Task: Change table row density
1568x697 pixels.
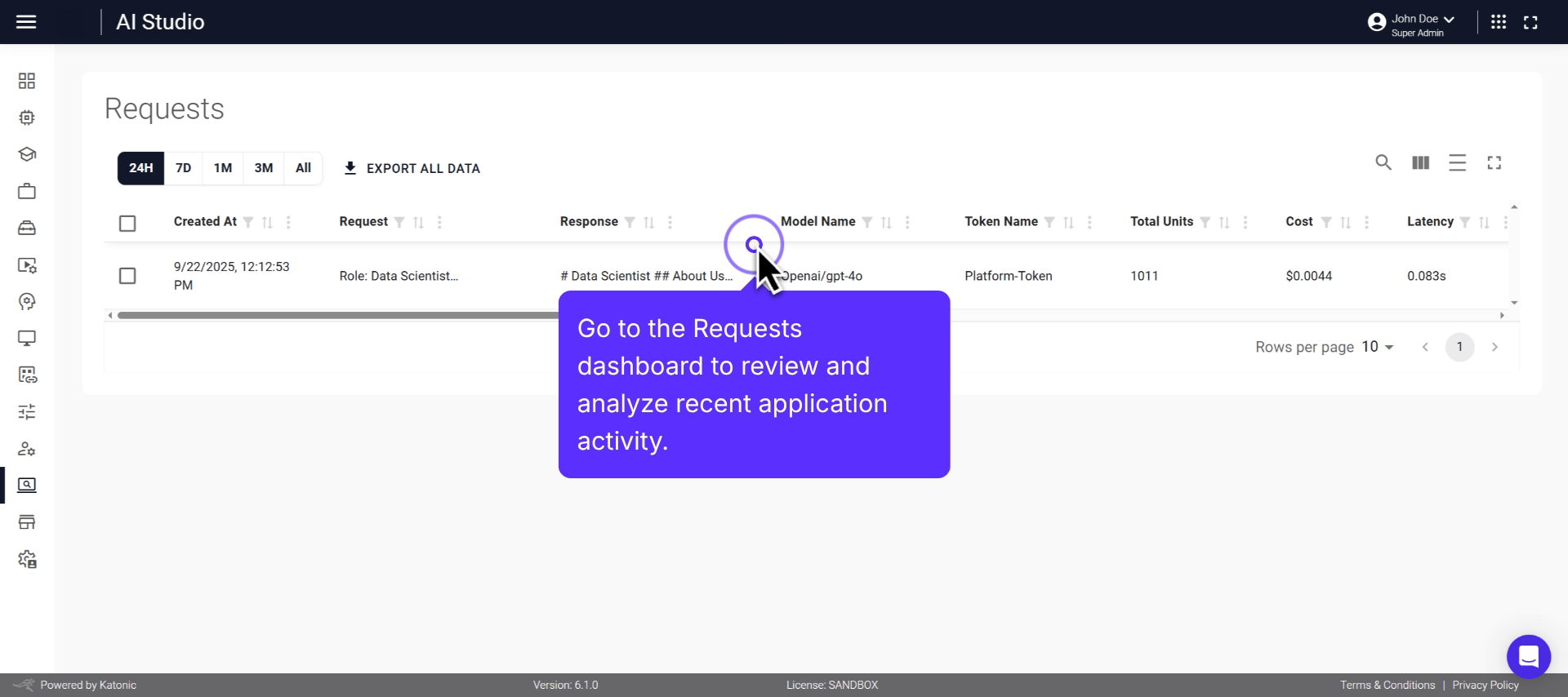Action: (x=1458, y=162)
